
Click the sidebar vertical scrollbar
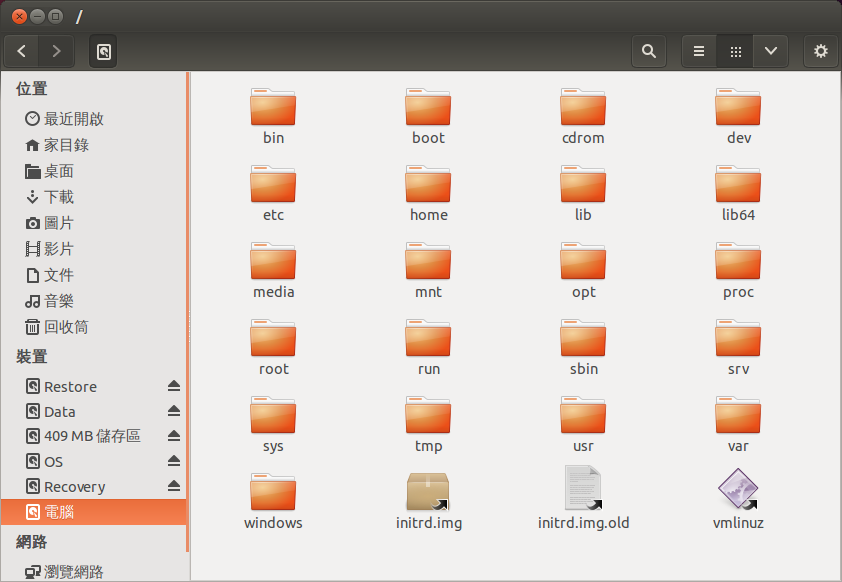(x=187, y=311)
